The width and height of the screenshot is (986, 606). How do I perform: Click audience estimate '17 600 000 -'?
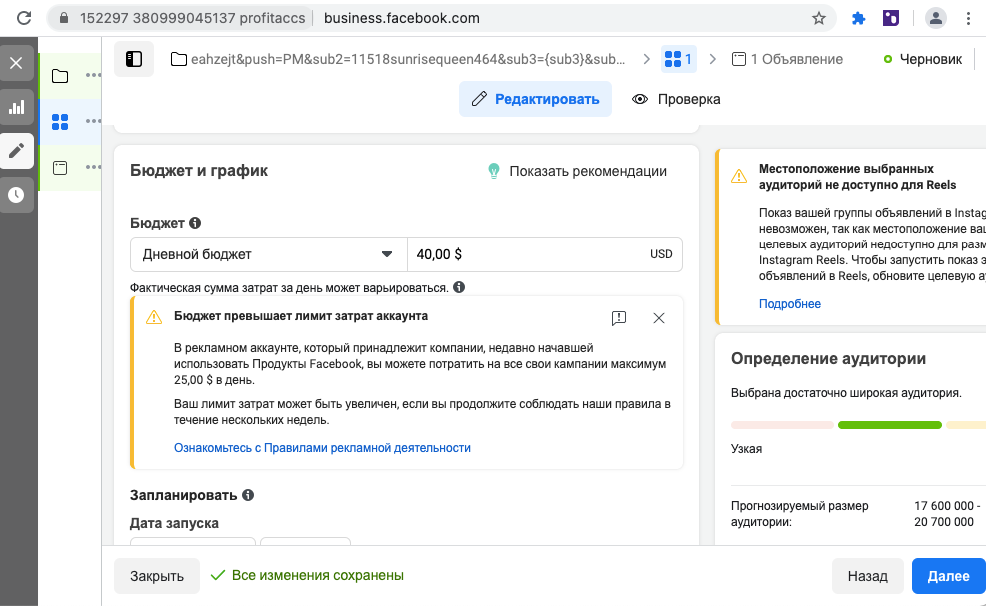click(x=947, y=505)
